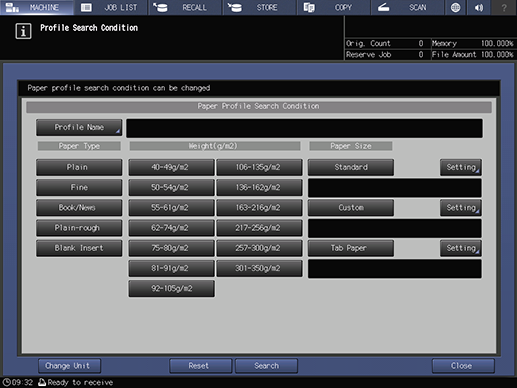Close the Profile Search Condition screen
The width and height of the screenshot is (517, 388).
(x=463, y=366)
